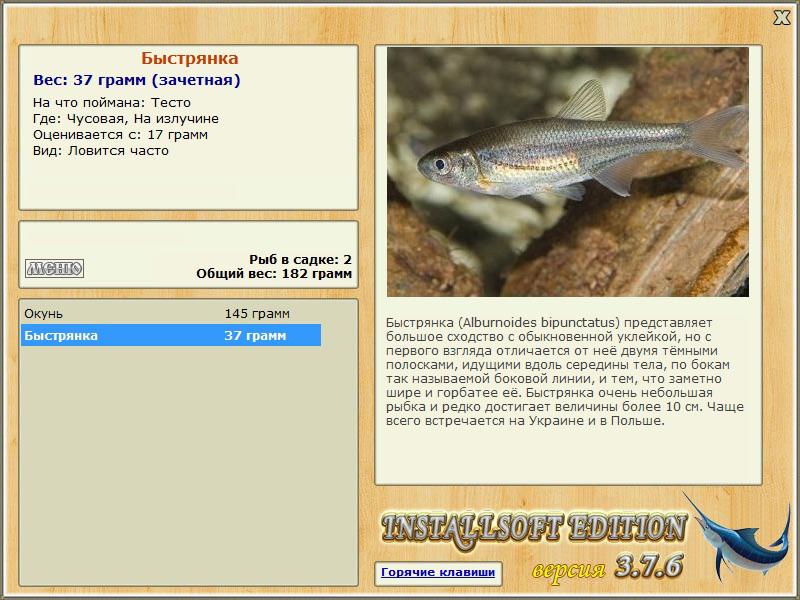800x600 pixels.
Task: Open the Горячие клавиши link
Action: click(x=438, y=572)
